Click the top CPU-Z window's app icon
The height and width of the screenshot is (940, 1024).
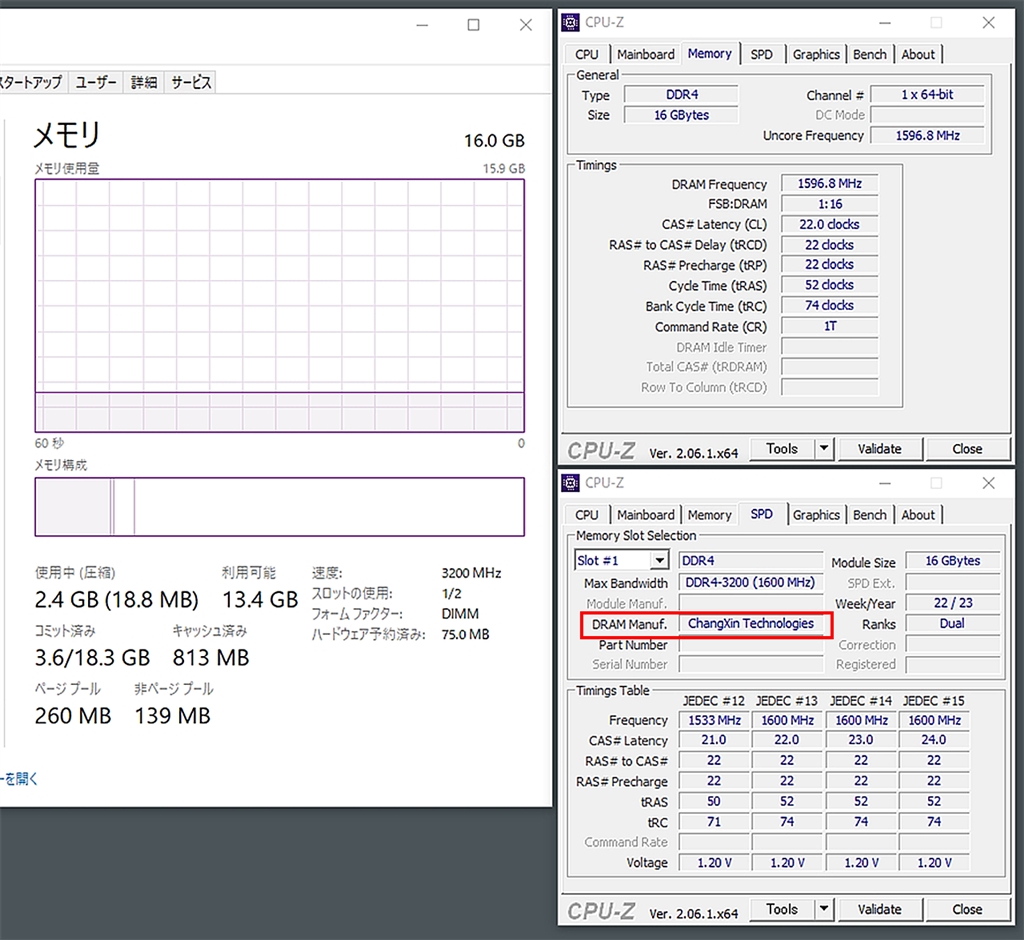pos(570,23)
